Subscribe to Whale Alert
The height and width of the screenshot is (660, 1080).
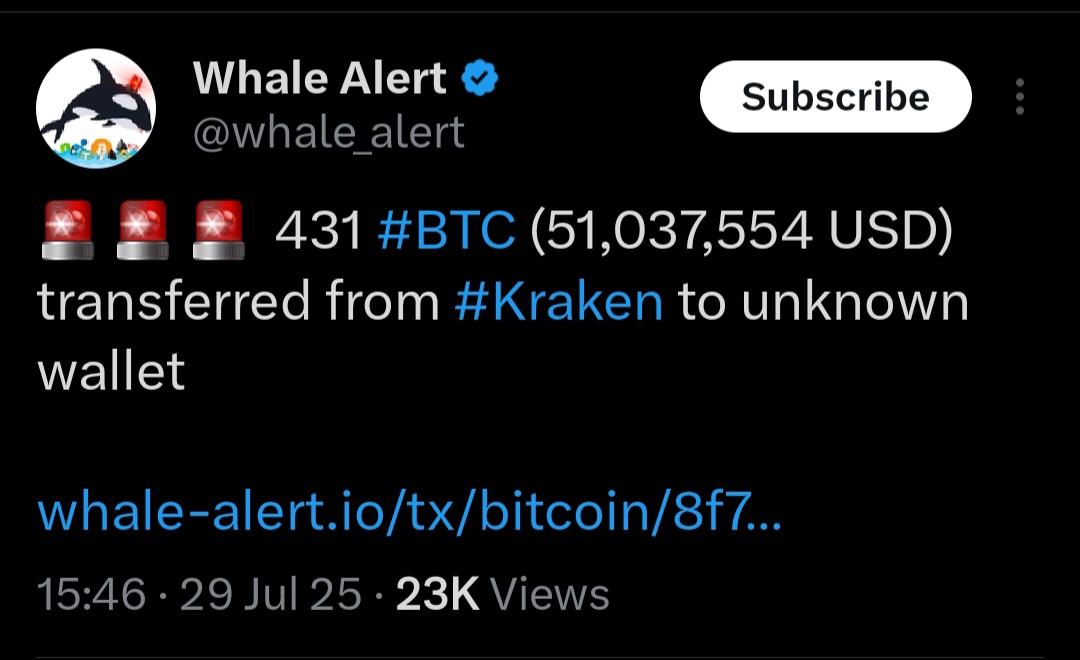pos(835,96)
